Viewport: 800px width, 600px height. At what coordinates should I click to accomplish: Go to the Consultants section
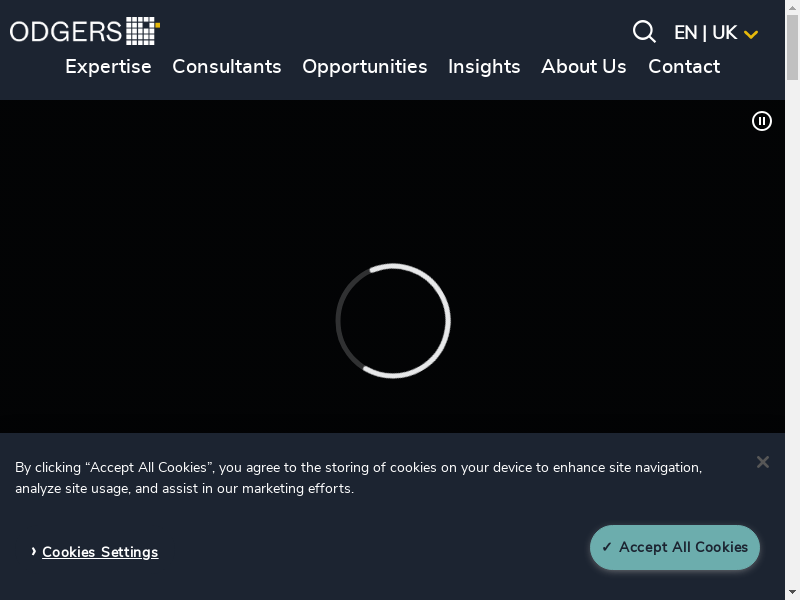pyautogui.click(x=227, y=67)
